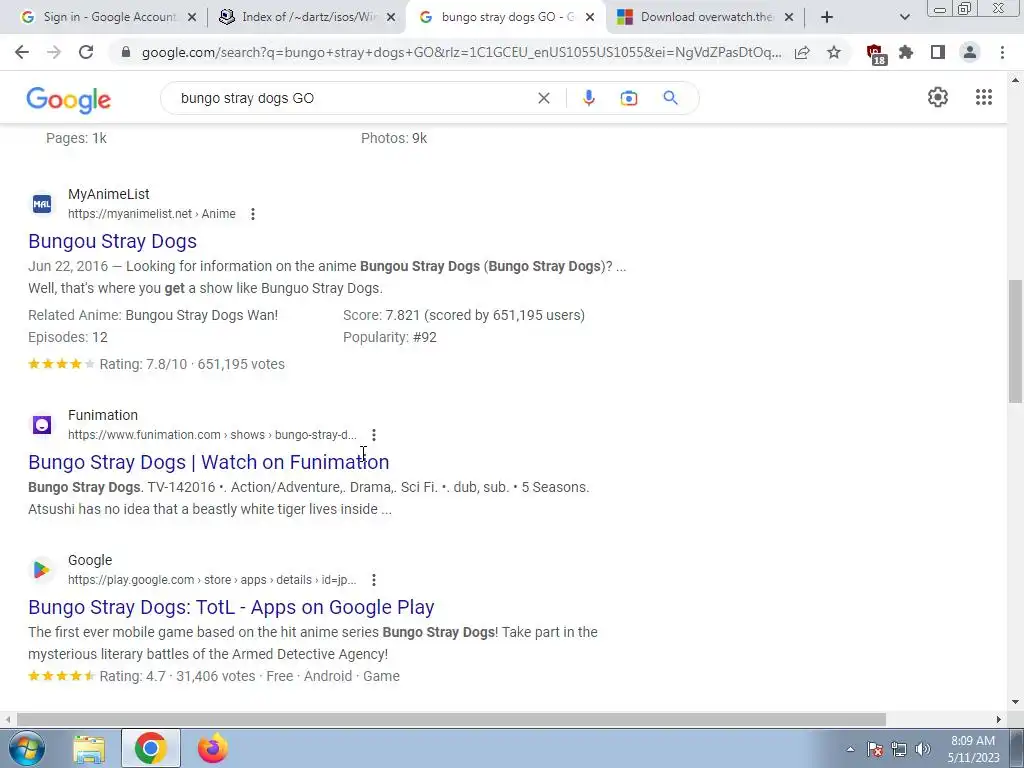Submit search with magnifier icon

(670, 98)
